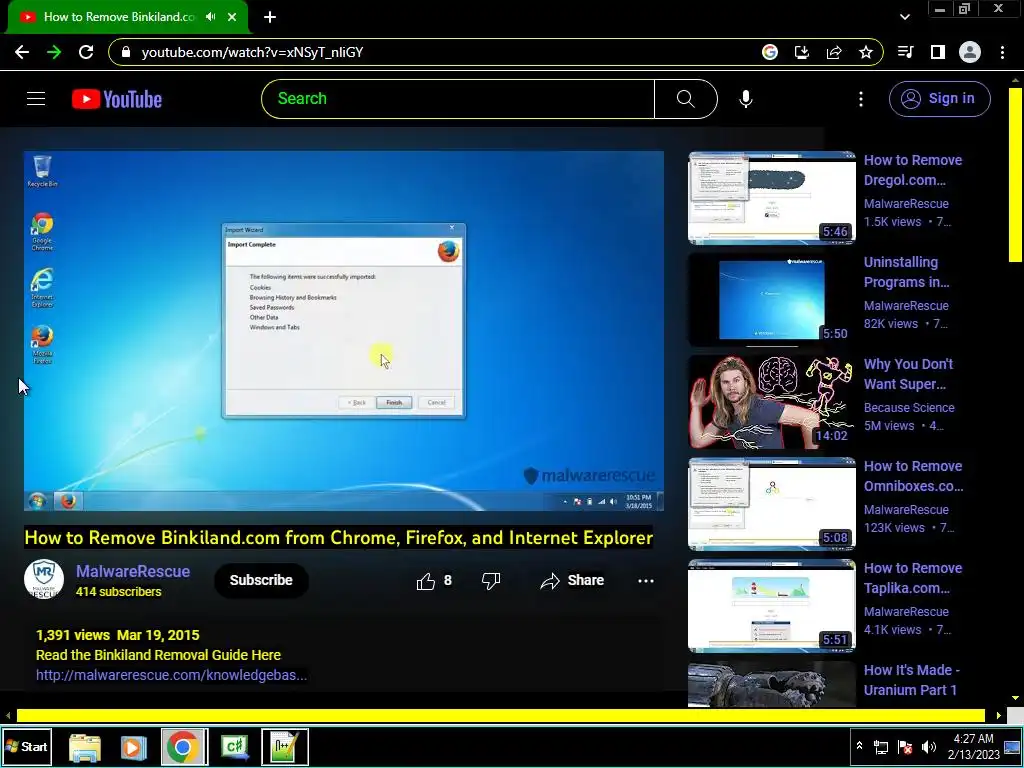
Task: Click the scroll down arrow
Action: 1016,697
